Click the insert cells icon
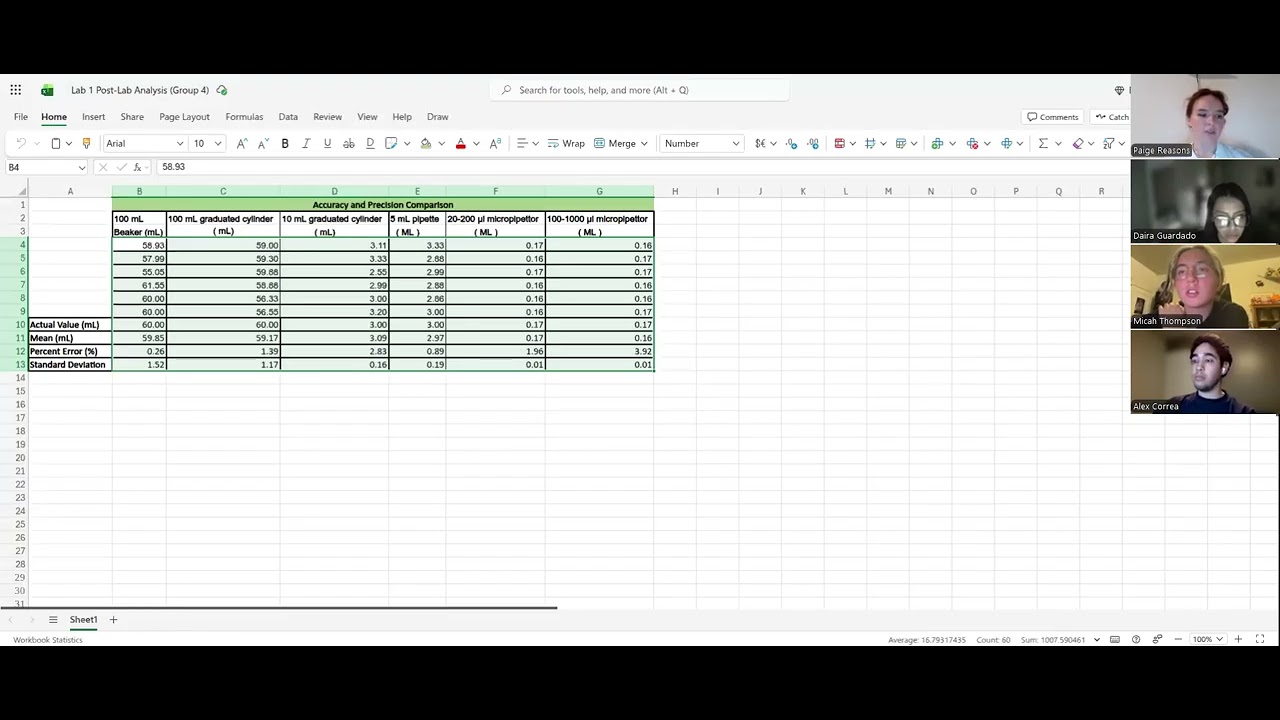Viewport: 1280px width, 720px height. (937, 144)
